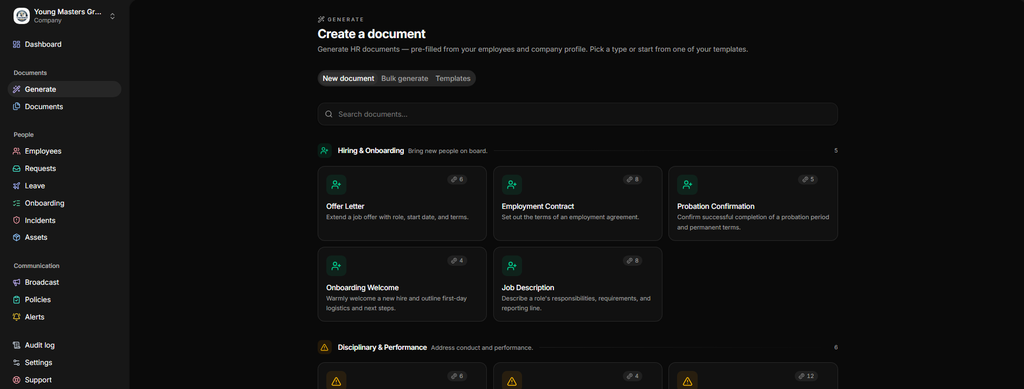Click the Dashboard icon in sidebar
The width and height of the screenshot is (1024, 389).
17,44
